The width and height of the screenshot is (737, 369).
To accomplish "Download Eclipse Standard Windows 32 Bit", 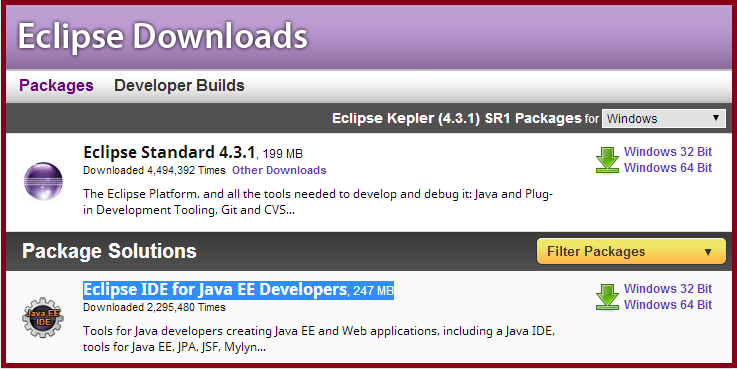I will point(668,152).
